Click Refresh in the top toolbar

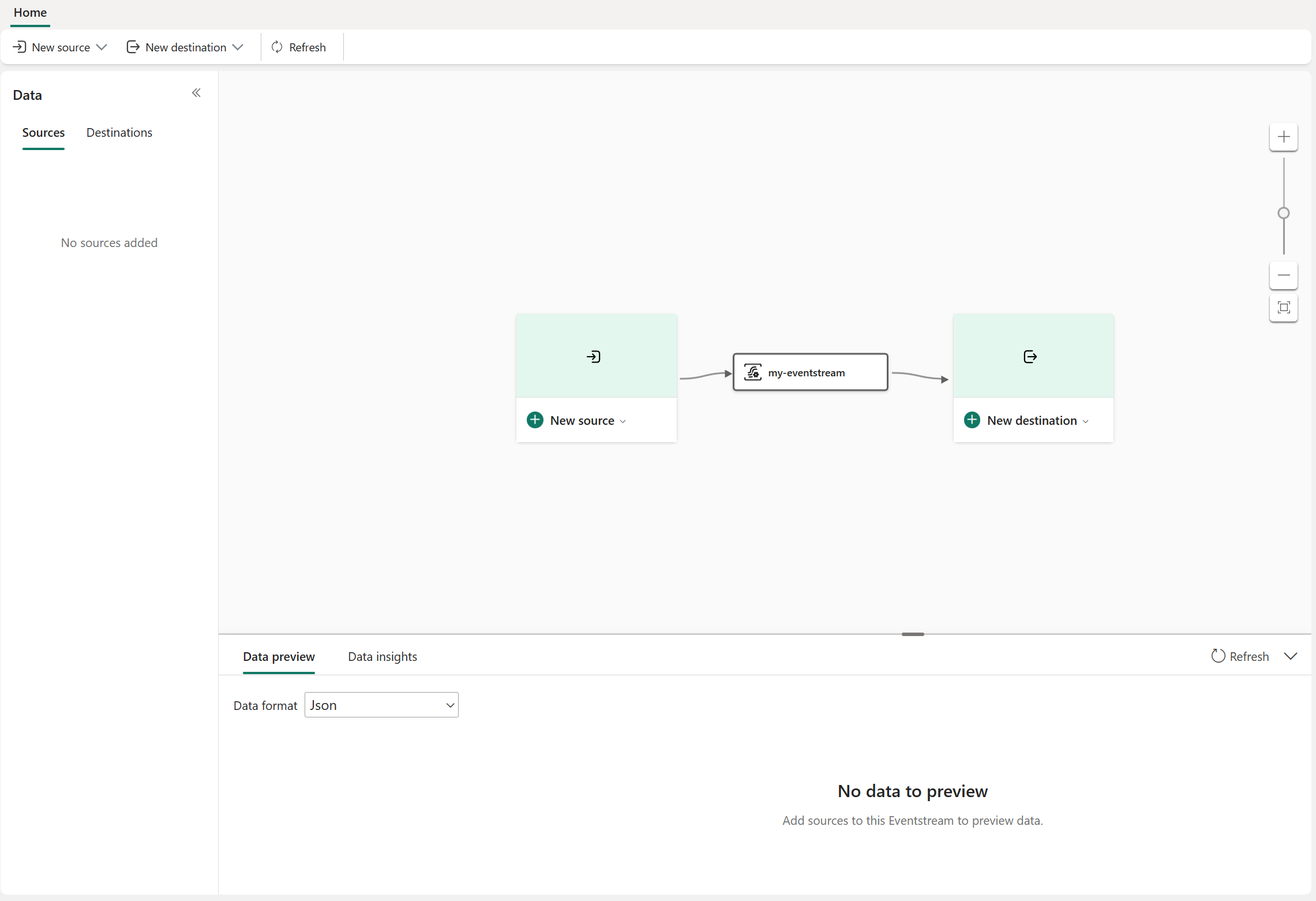tap(299, 47)
